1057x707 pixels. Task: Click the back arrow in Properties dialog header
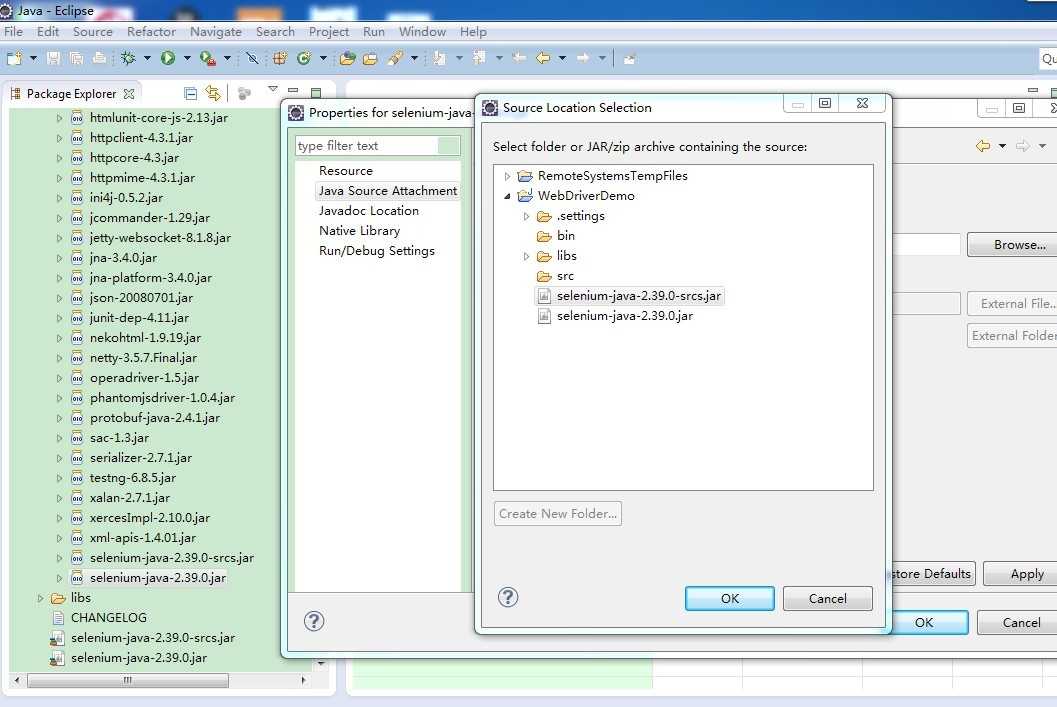coord(984,146)
